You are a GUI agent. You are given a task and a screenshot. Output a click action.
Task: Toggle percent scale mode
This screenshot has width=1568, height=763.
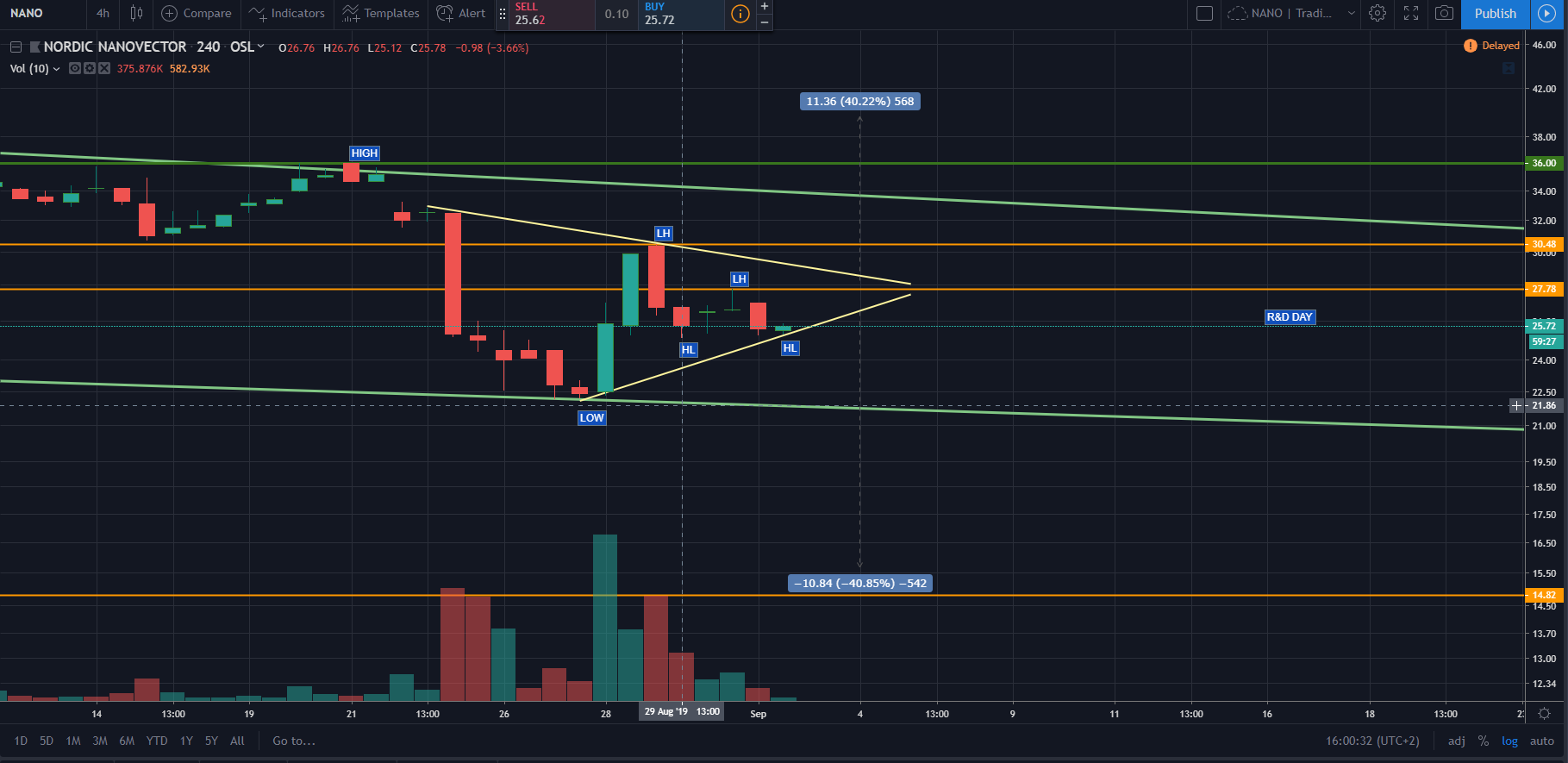pos(1483,741)
